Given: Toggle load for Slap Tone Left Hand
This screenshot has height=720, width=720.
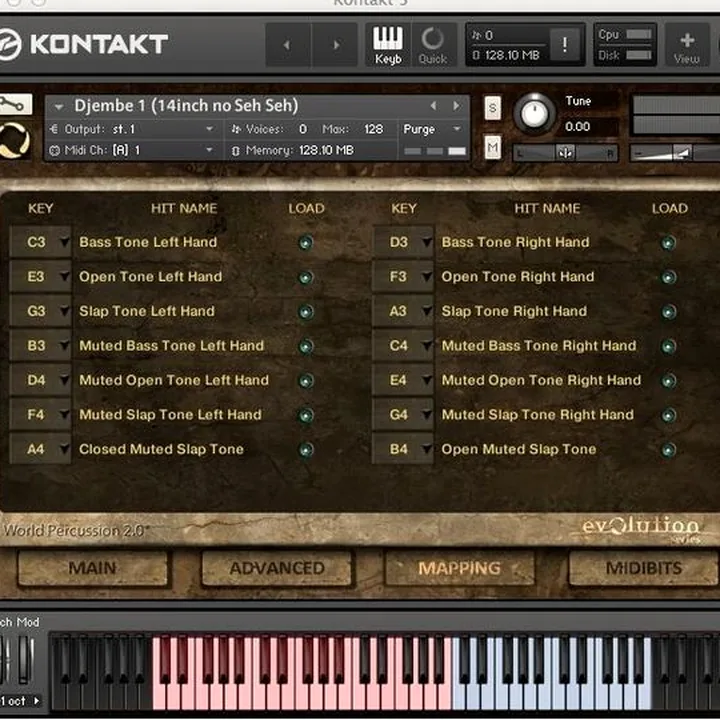Looking at the screenshot, I should [x=306, y=312].
